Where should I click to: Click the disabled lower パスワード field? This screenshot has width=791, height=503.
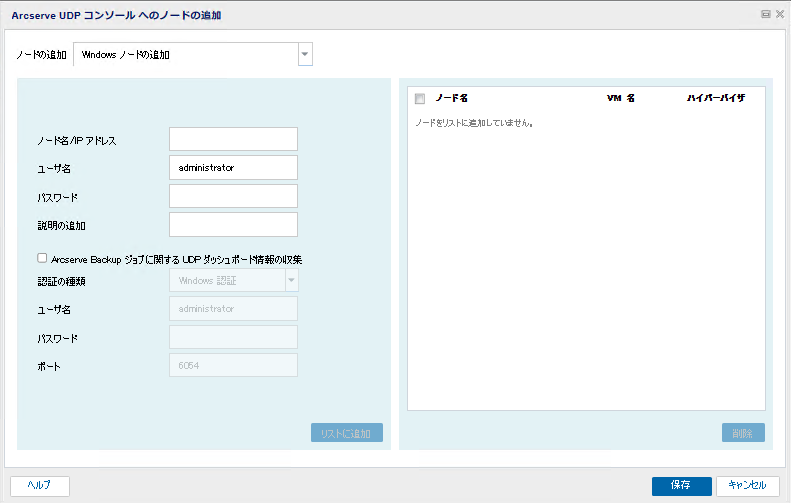(233, 337)
